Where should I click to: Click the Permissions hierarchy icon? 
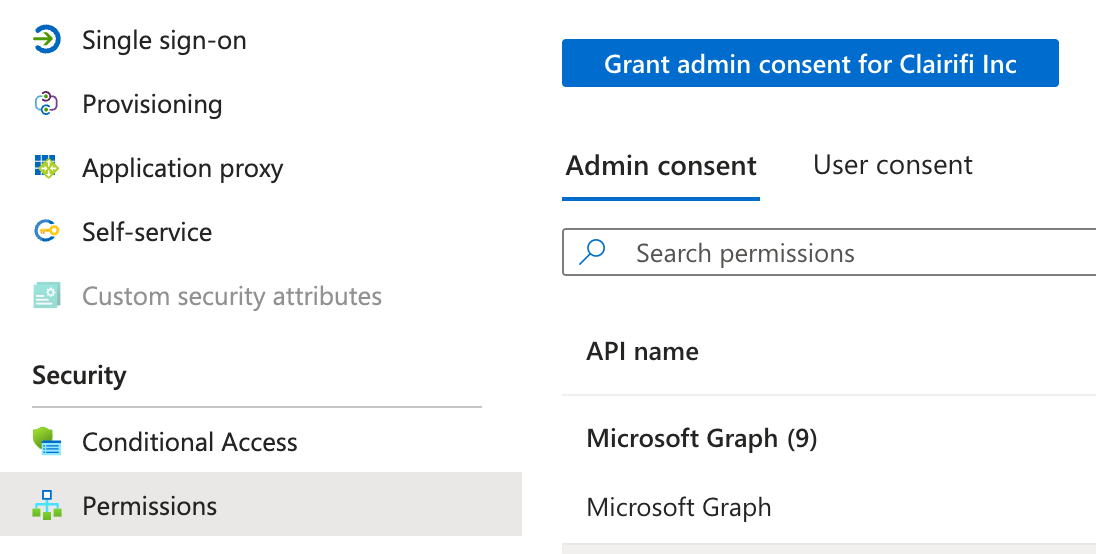click(46, 506)
